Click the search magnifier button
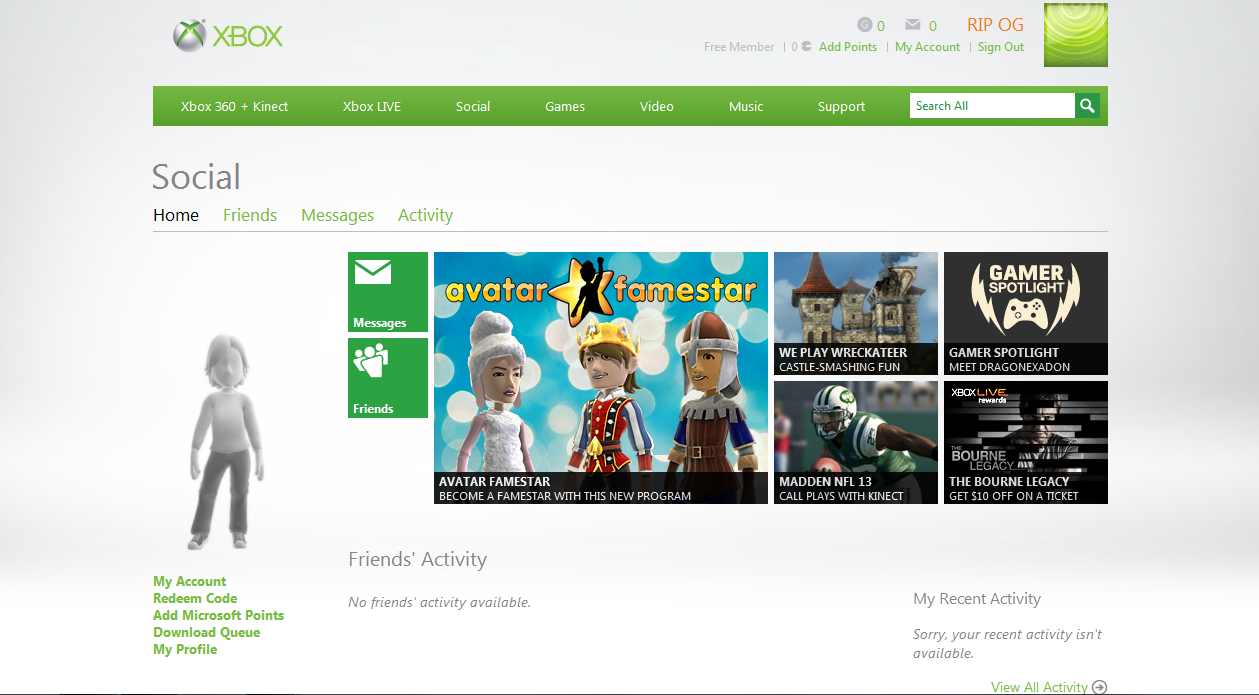This screenshot has width=1259, height=695. click(1087, 106)
